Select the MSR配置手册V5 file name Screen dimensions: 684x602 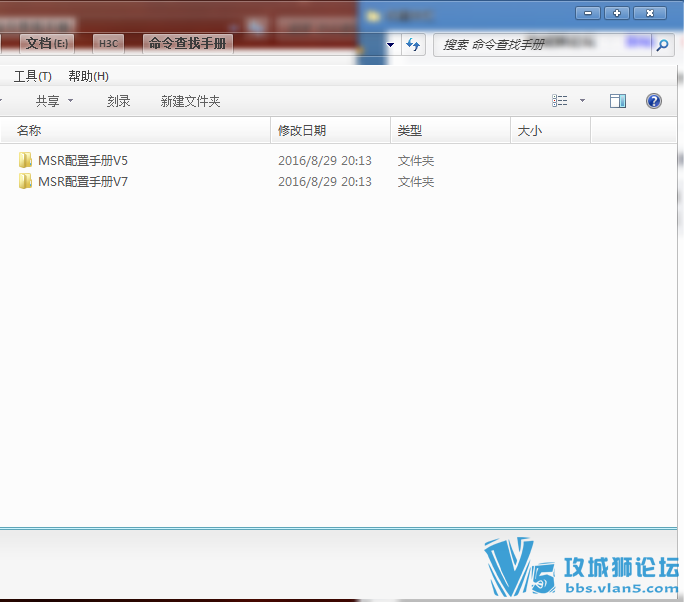83,161
